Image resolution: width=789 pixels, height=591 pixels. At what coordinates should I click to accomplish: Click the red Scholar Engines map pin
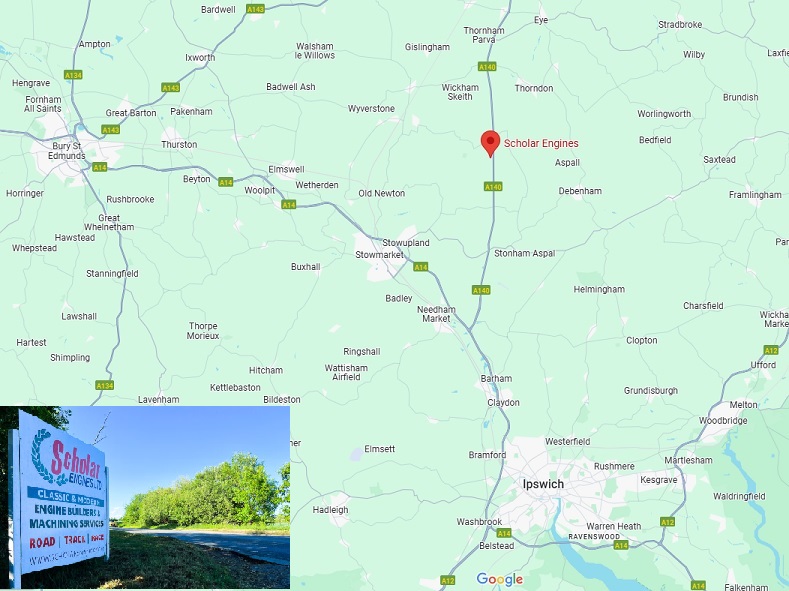click(491, 143)
